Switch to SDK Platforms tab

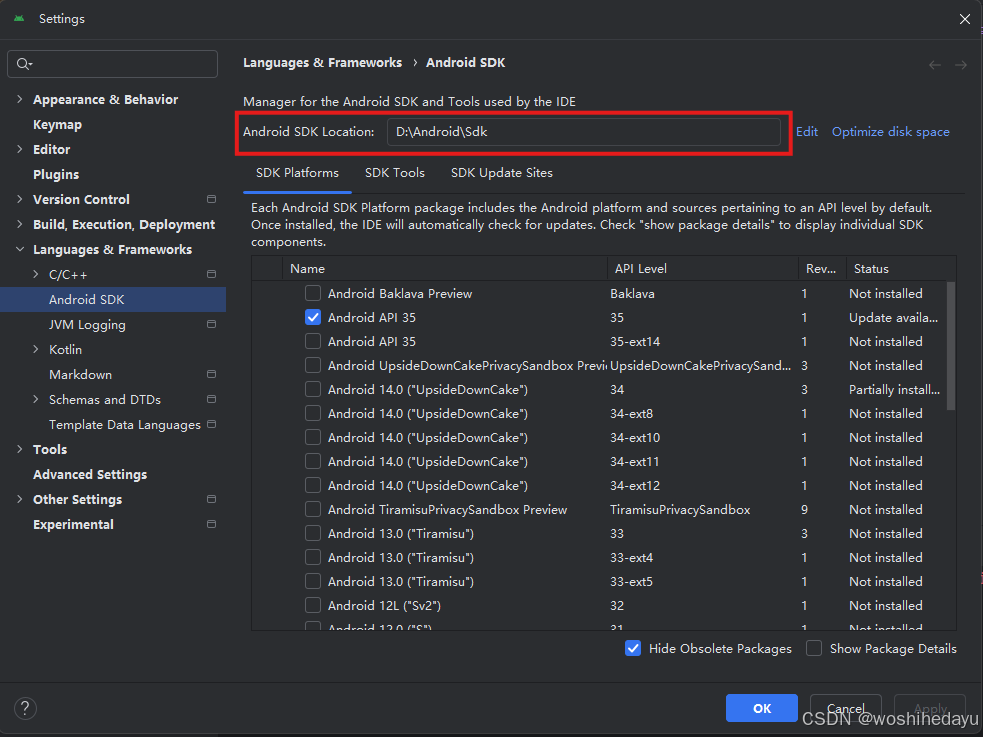click(297, 173)
